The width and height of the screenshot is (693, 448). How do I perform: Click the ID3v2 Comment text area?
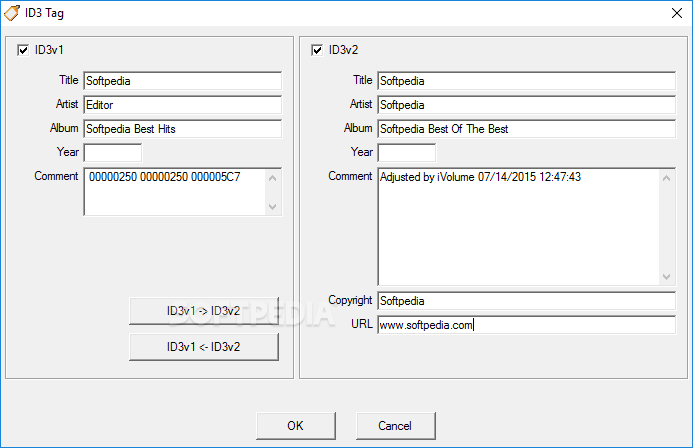tap(518, 226)
